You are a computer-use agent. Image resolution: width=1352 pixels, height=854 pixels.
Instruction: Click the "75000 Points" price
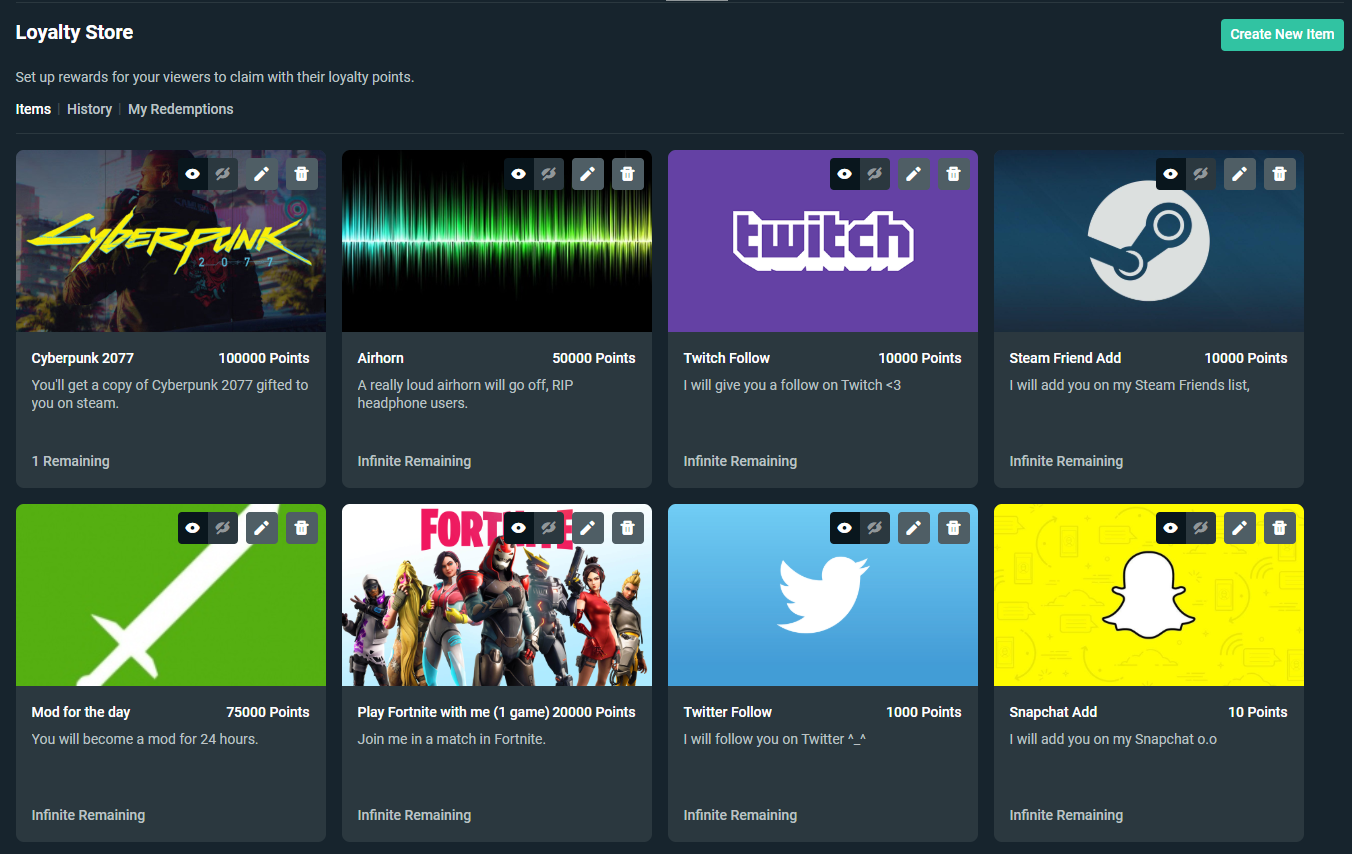coord(268,712)
